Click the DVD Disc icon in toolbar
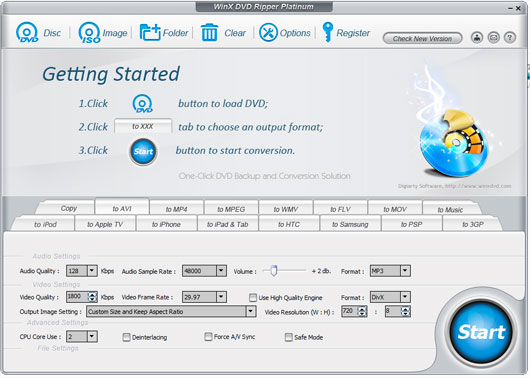530x378 pixels. pos(27,32)
